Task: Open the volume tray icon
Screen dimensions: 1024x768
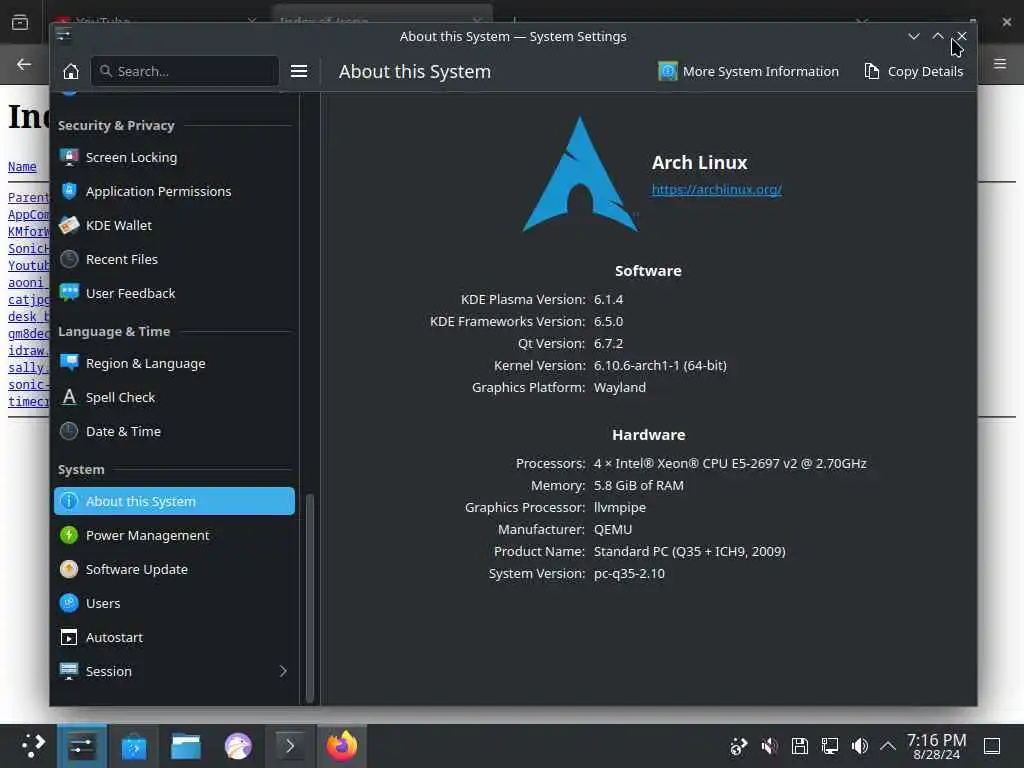Action: 859,746
